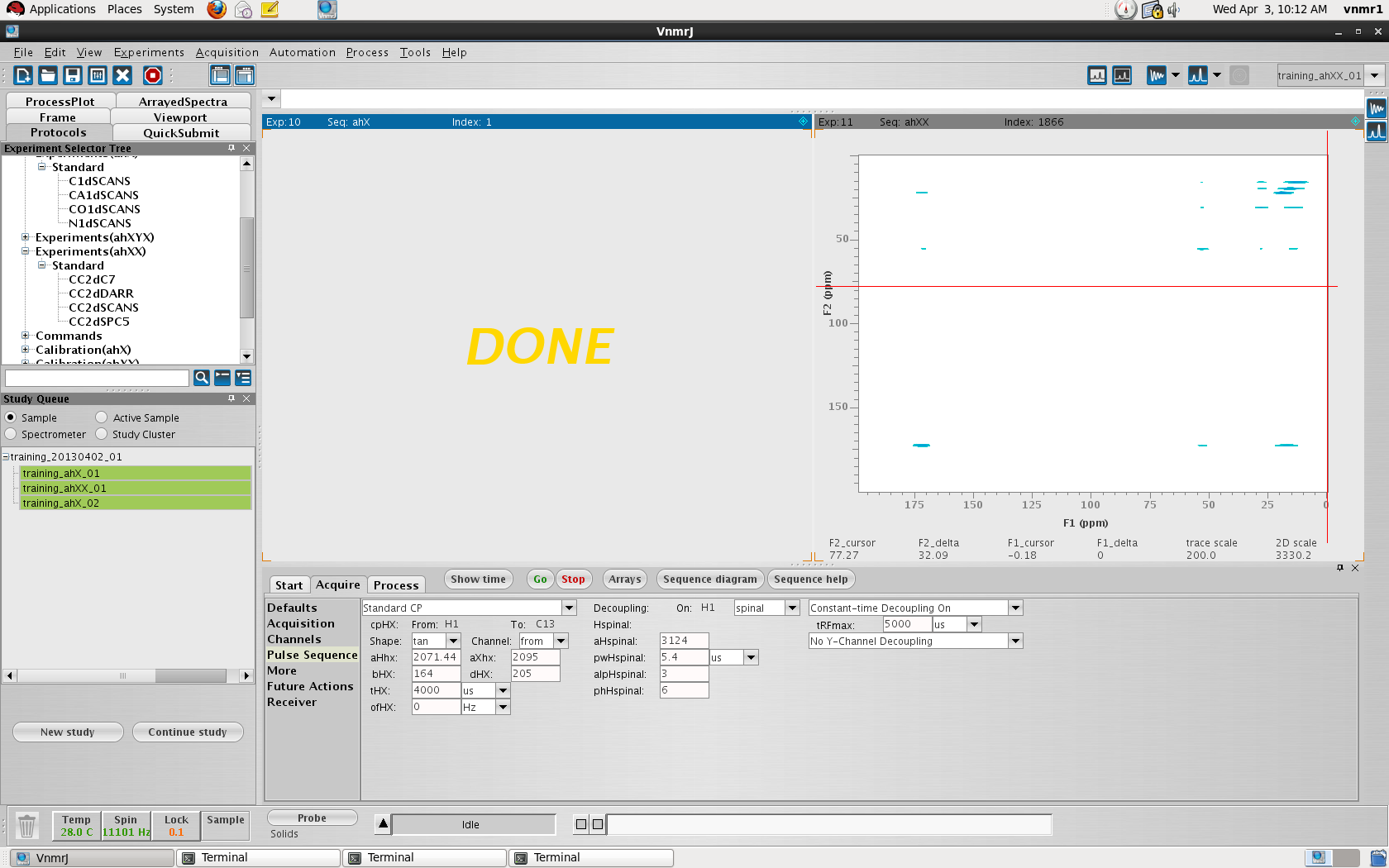Viewport: 1389px width, 868px height.
Task: Select the Active Sample radio button
Action: click(102, 417)
